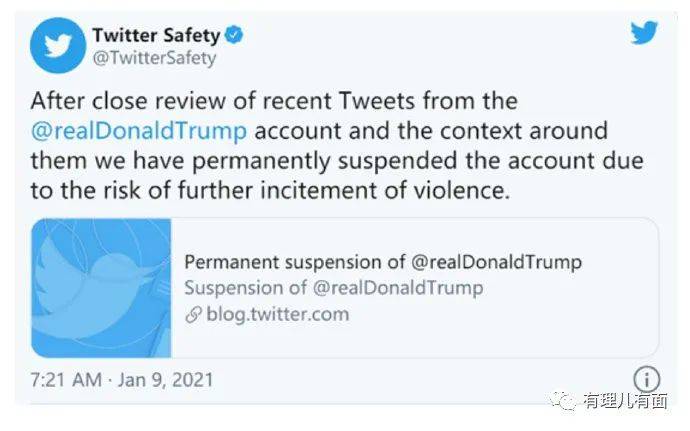The image size is (690, 431).
Task: Click the Twitter Safety profile avatar
Action: click(56, 46)
